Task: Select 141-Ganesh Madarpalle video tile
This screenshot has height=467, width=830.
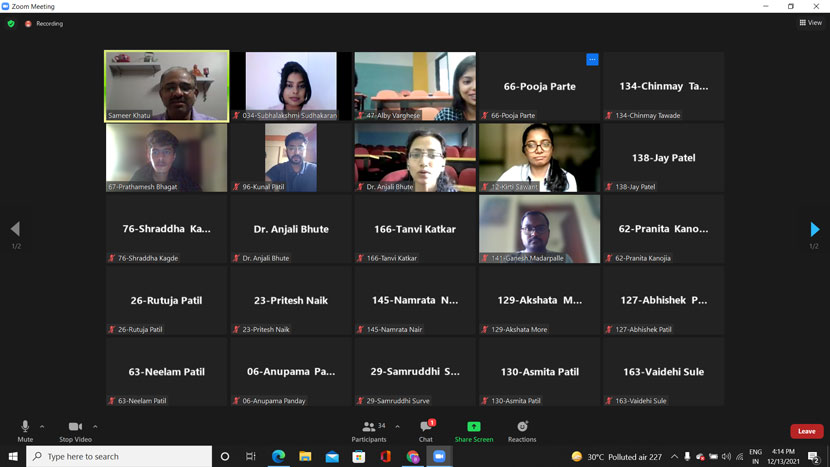Action: pyautogui.click(x=539, y=229)
